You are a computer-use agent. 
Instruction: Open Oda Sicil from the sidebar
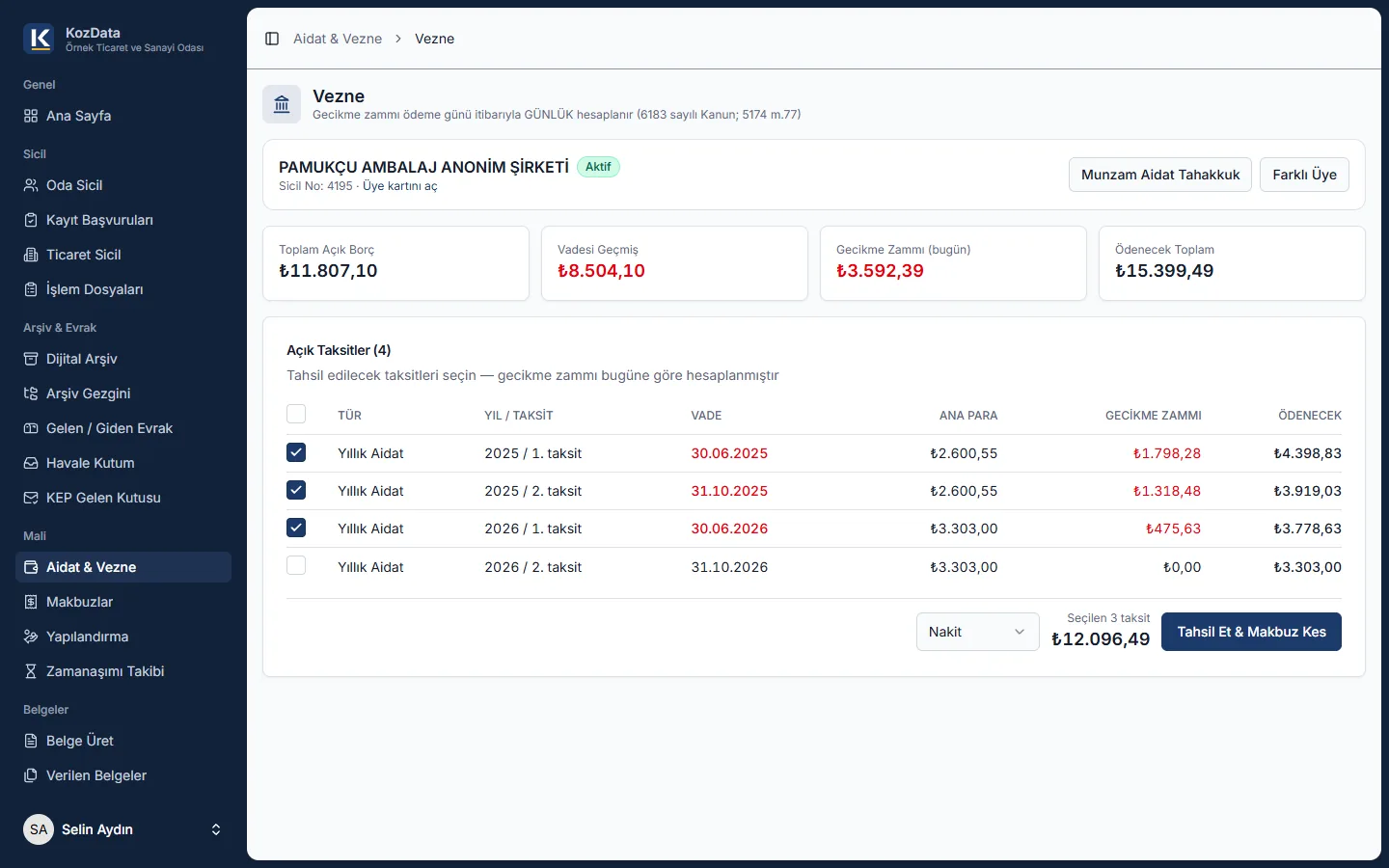[x=123, y=185]
